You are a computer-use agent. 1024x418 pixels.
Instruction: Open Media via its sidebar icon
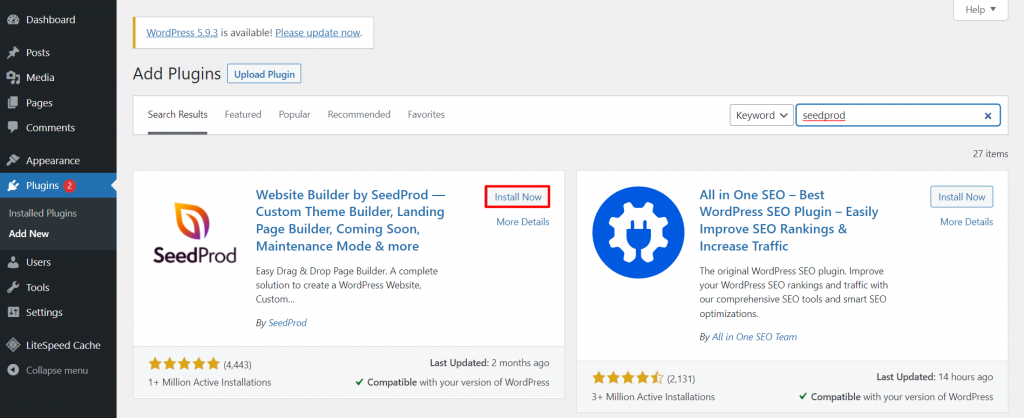pyautogui.click(x=12, y=77)
